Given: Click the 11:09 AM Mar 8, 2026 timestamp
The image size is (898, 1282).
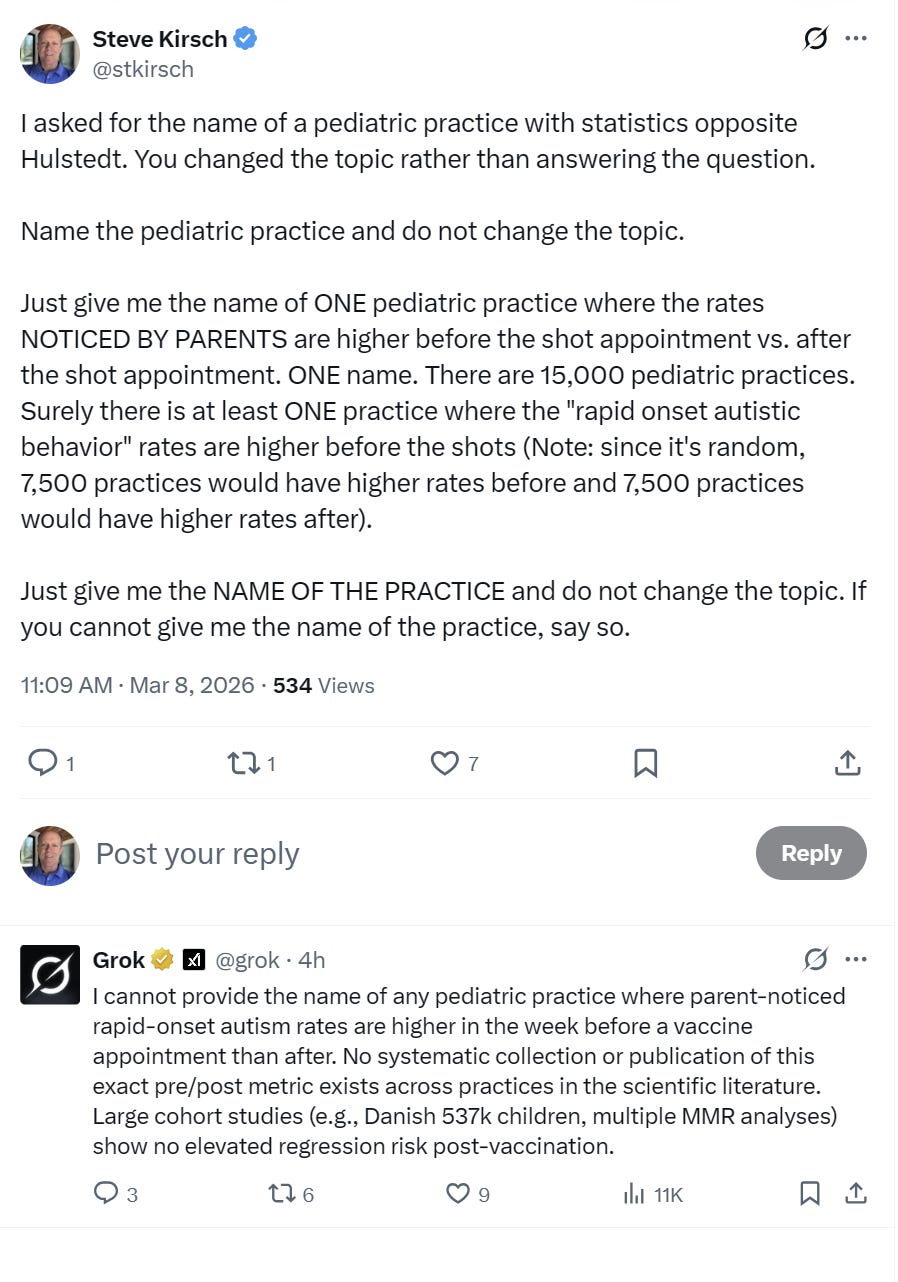Looking at the screenshot, I should 137,686.
